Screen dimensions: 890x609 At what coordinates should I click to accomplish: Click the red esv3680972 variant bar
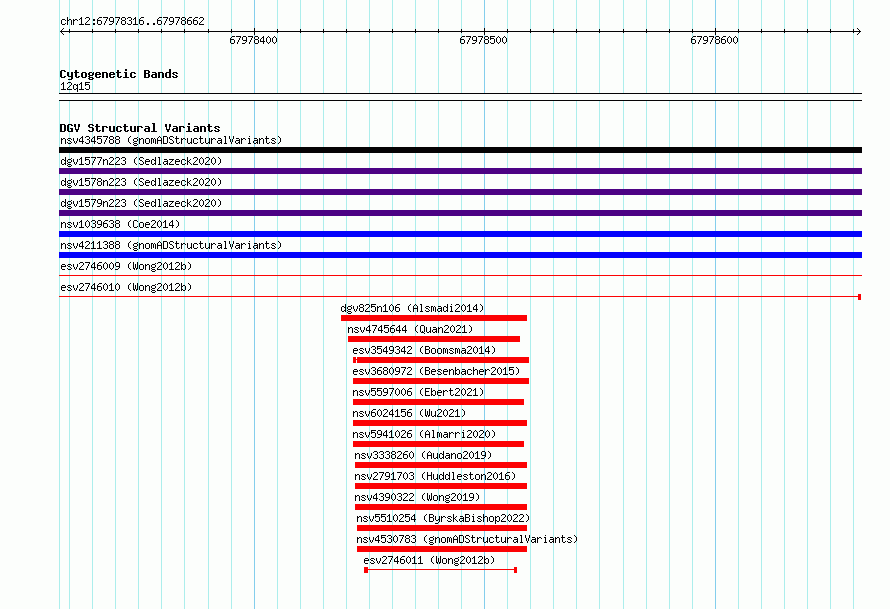(441, 381)
